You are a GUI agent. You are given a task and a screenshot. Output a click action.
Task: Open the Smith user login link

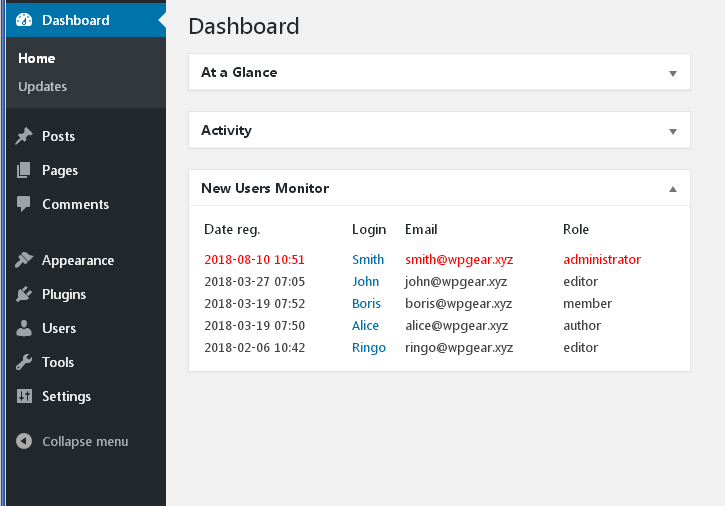tap(368, 259)
